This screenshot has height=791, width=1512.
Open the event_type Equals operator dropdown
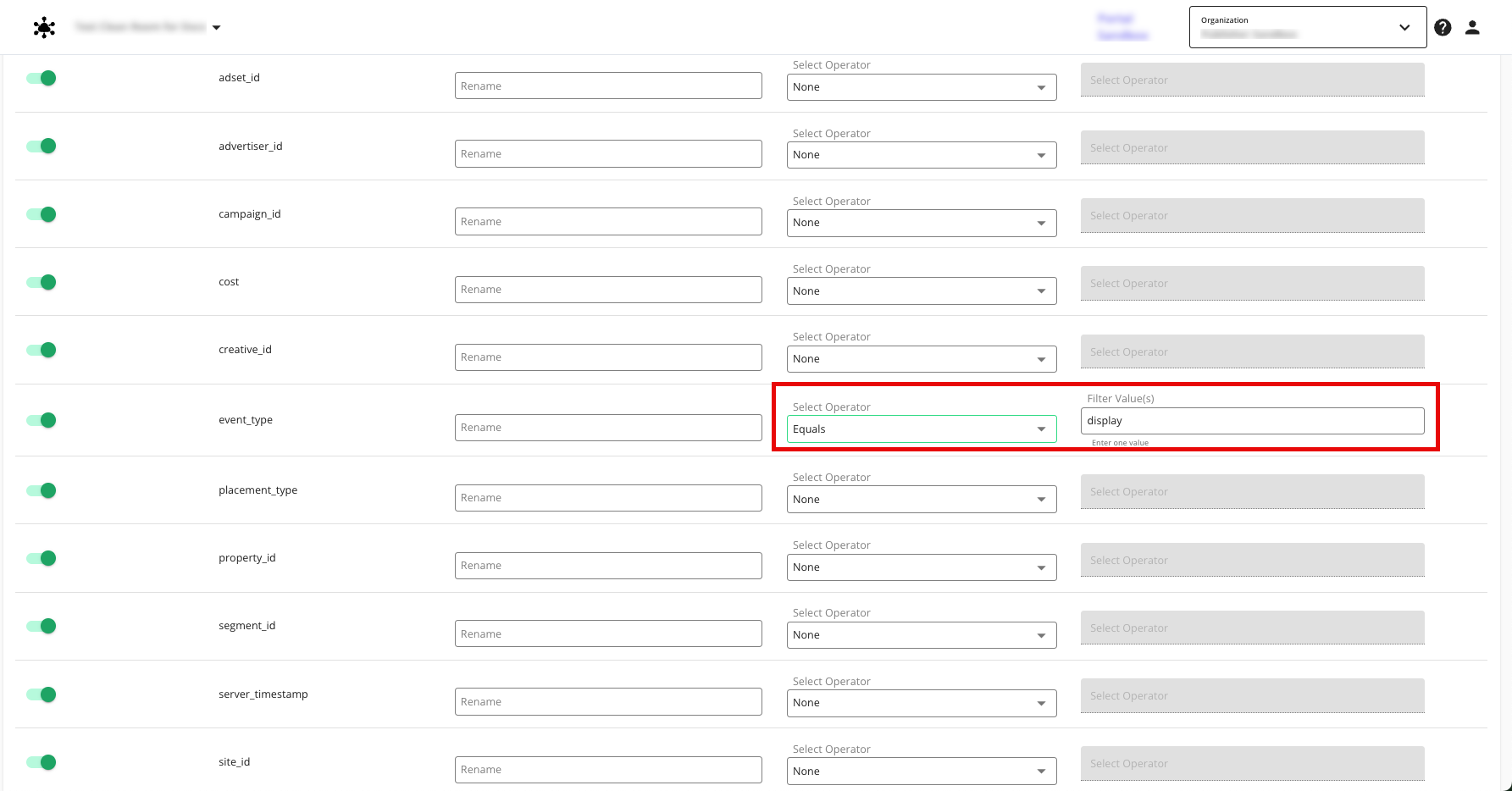coord(921,429)
